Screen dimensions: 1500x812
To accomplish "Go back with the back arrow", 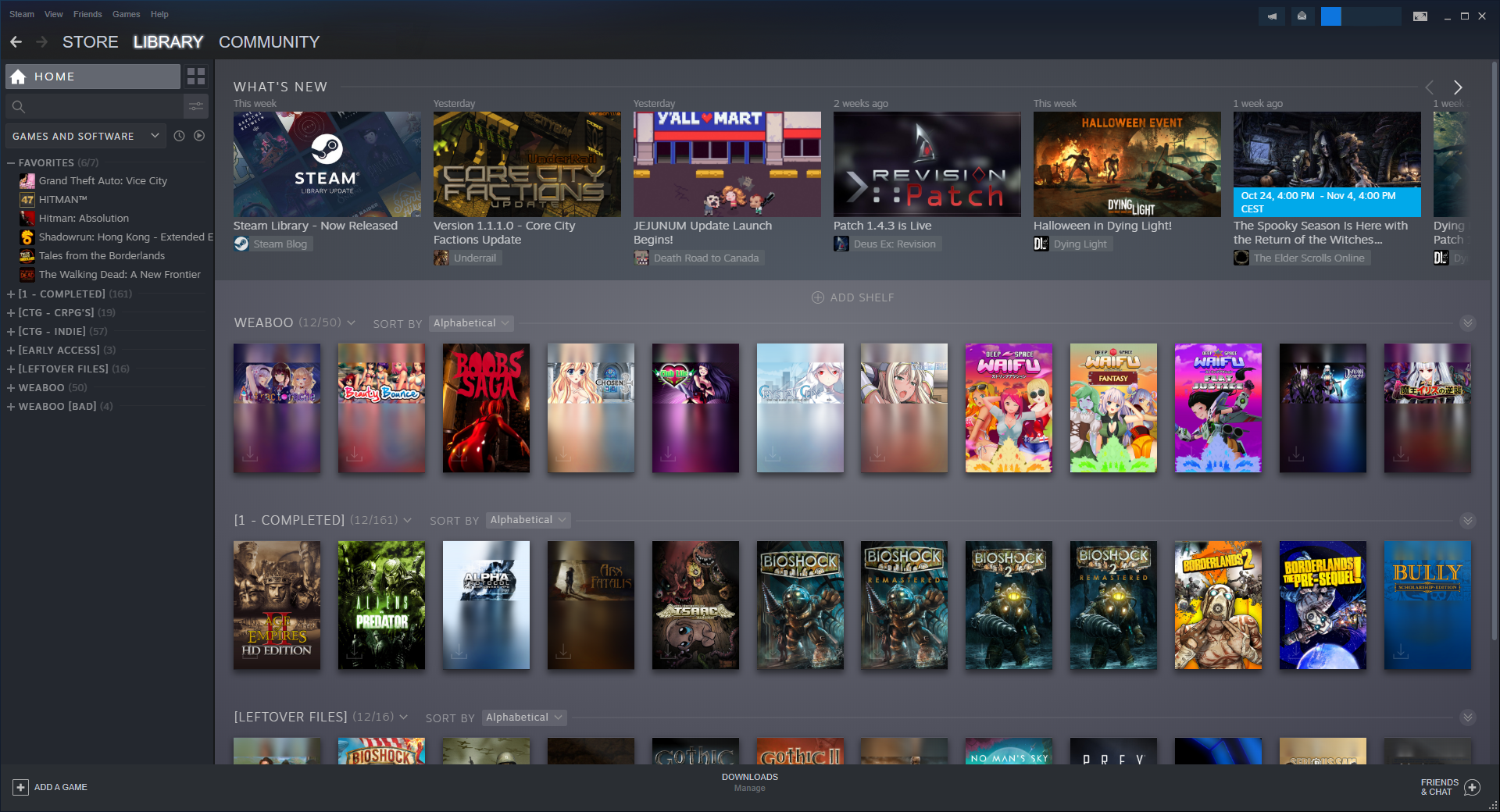I will click(x=16, y=42).
